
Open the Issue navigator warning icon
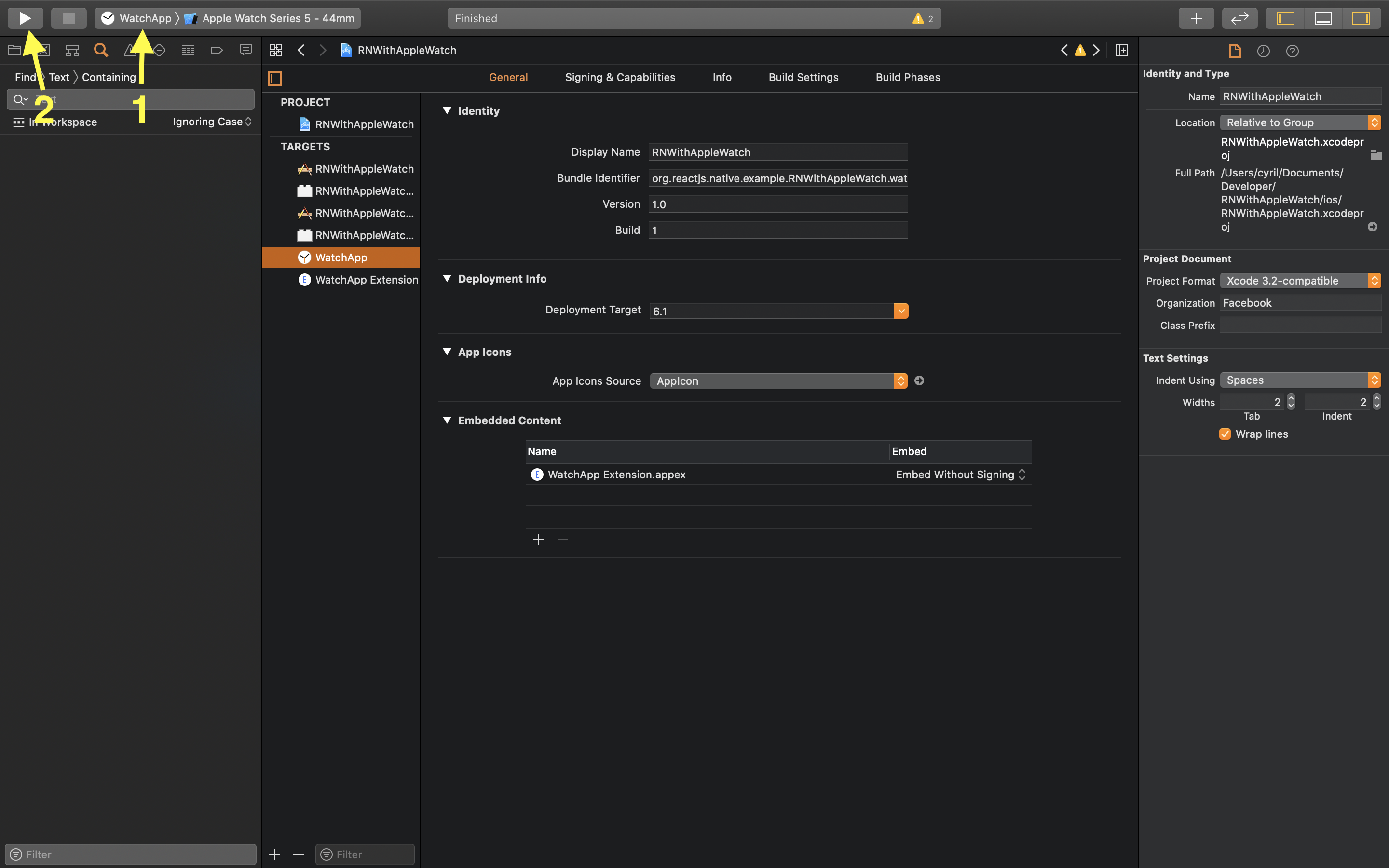(130, 50)
